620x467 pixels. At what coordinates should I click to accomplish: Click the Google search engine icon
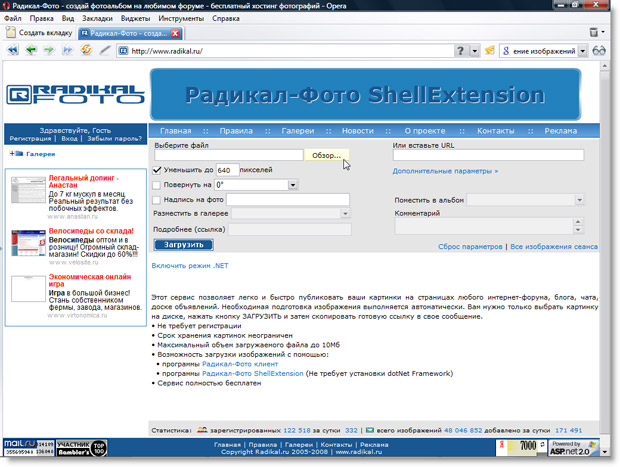pyautogui.click(x=506, y=51)
